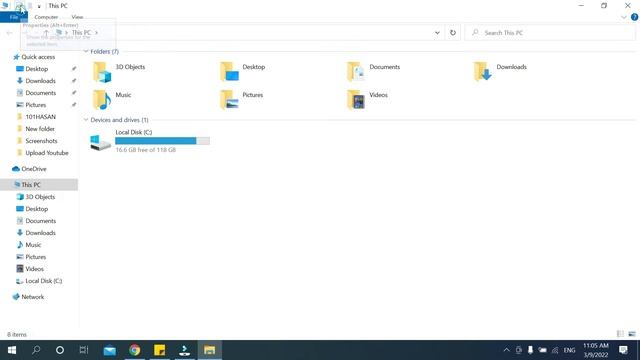Image resolution: width=640 pixels, height=360 pixels.
Task: Collapse the Folders (7) group
Action: (x=86, y=51)
